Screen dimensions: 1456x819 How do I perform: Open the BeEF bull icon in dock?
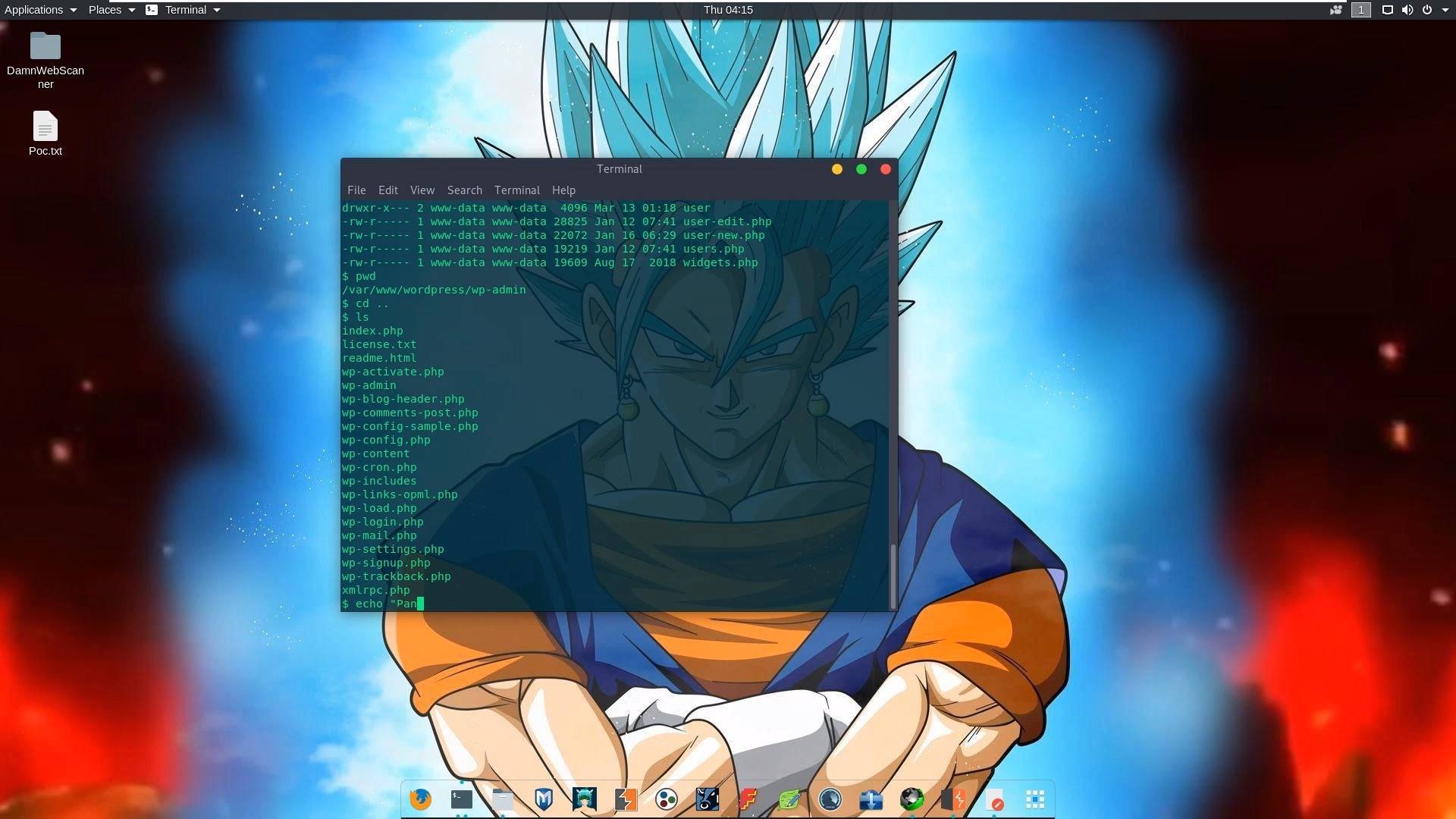707,799
